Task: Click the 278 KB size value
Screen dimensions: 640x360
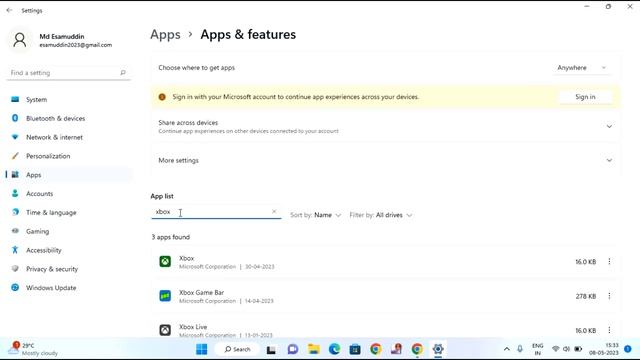Action: pyautogui.click(x=586, y=296)
